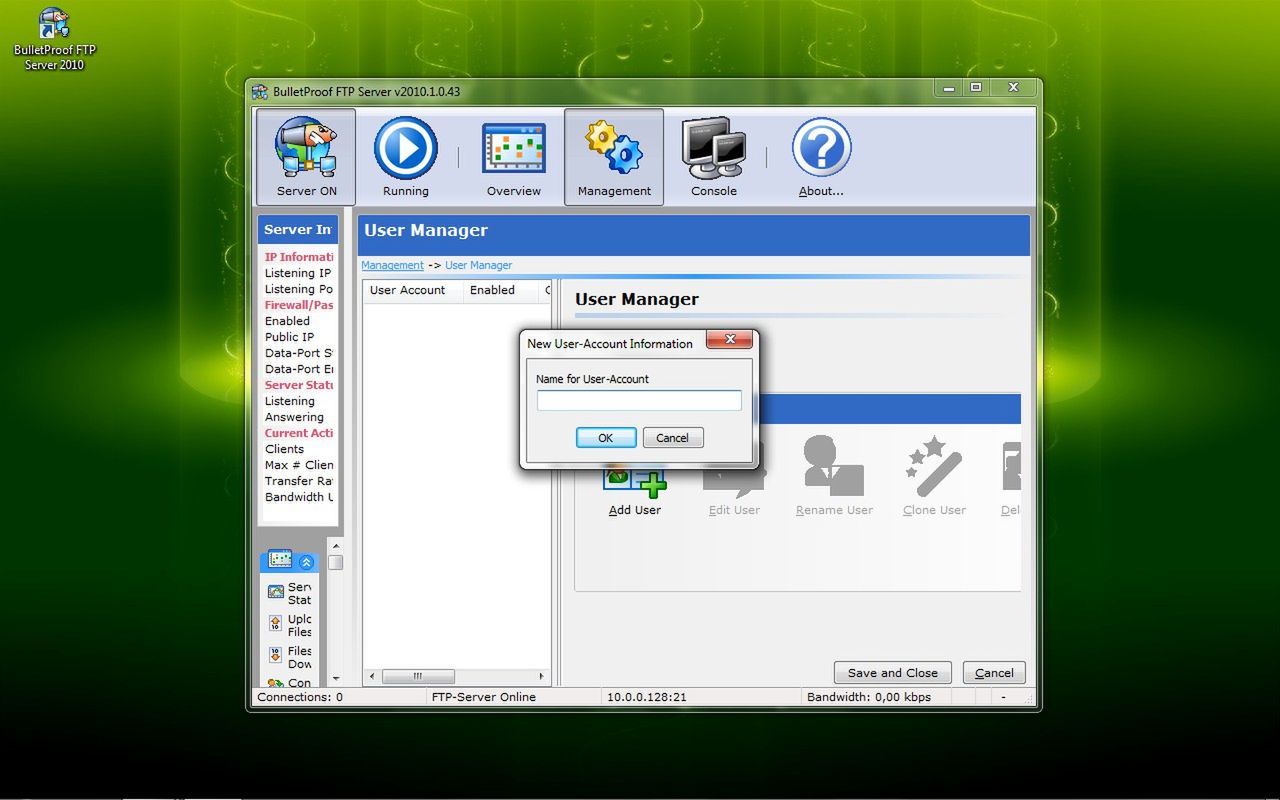
Task: Click the Edit User icon
Action: (x=734, y=482)
